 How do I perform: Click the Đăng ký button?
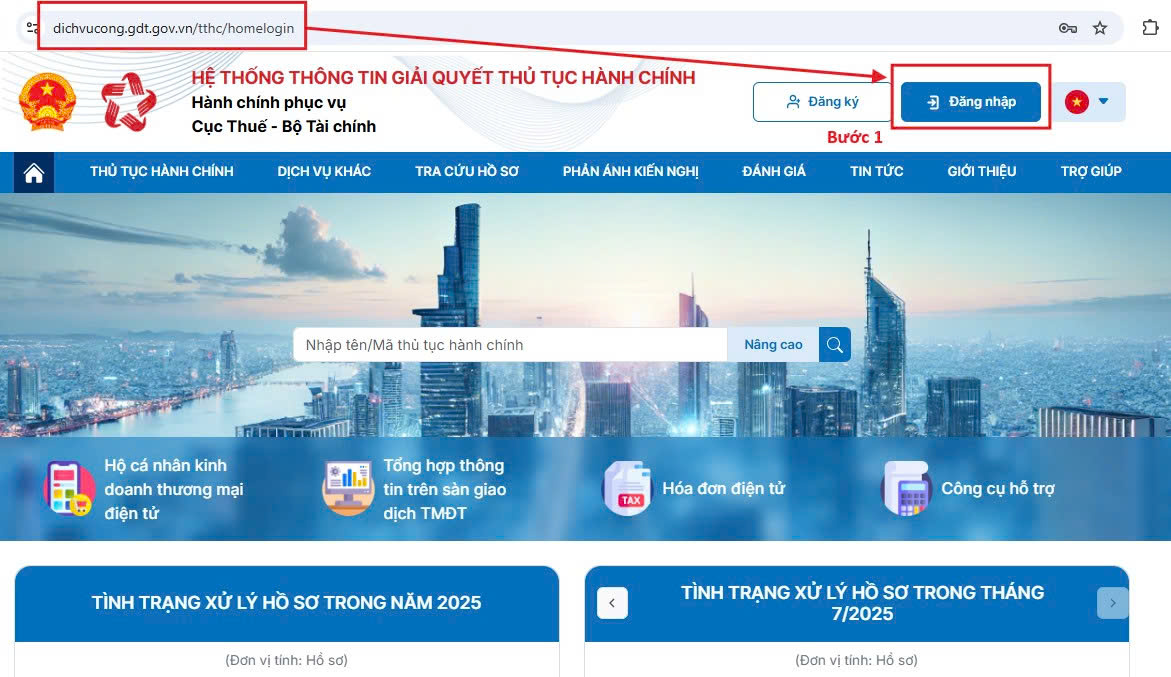[x=822, y=102]
